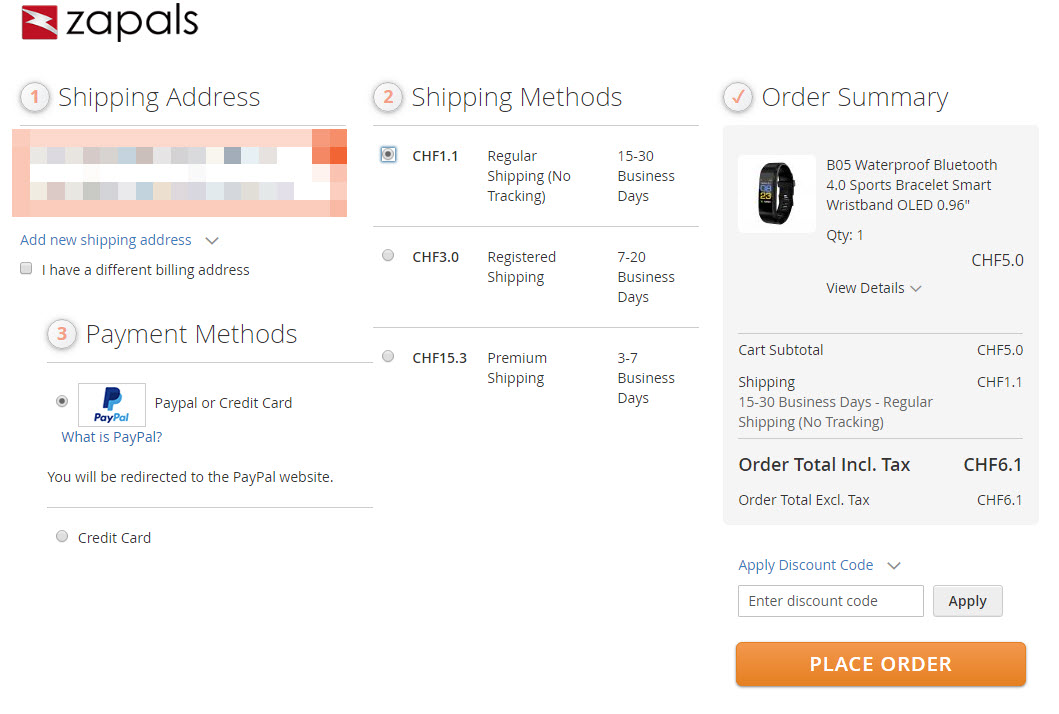Click the Shipping Address step 1 badge
The width and height of the screenshot is (1059, 714).
[x=35, y=97]
